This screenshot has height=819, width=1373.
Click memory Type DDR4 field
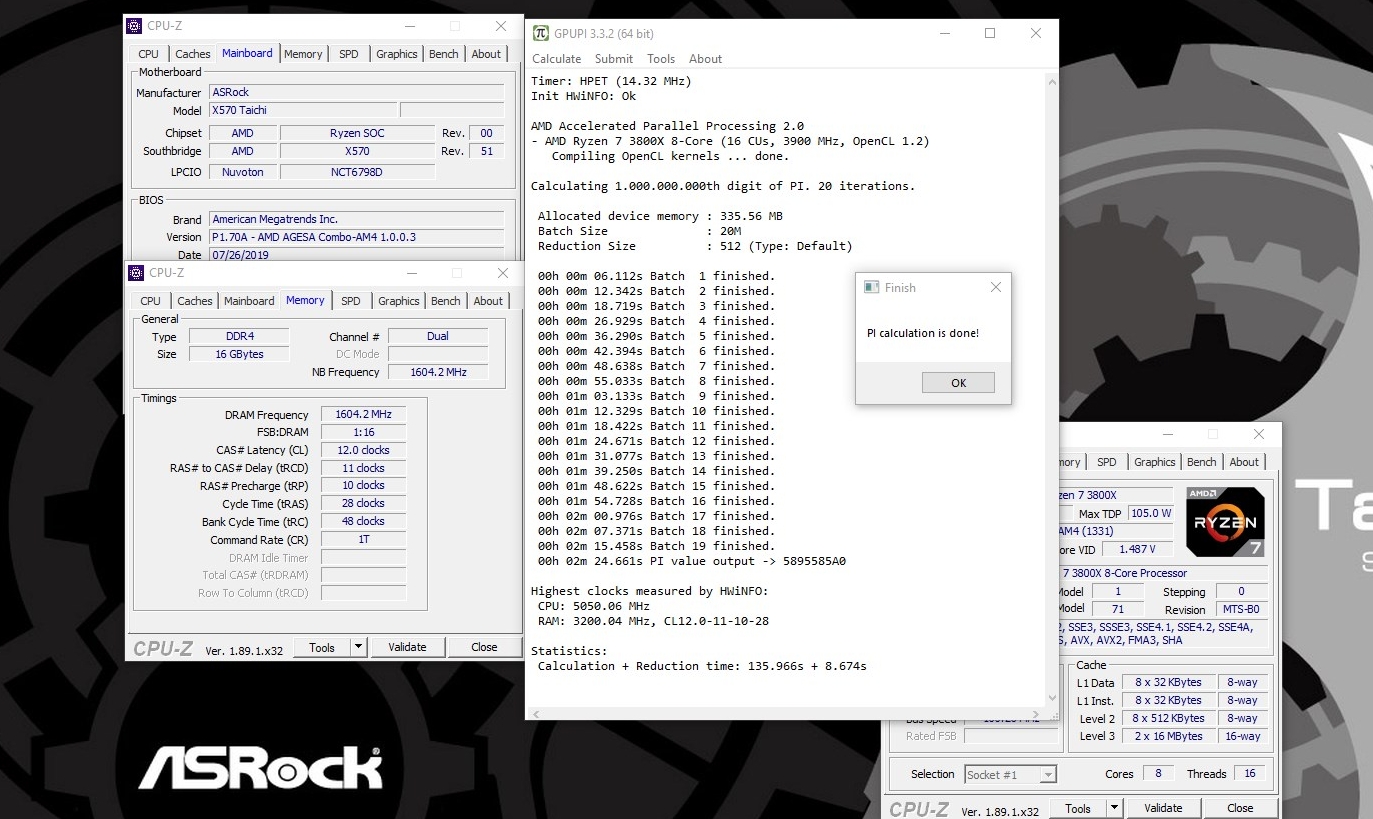click(x=239, y=336)
